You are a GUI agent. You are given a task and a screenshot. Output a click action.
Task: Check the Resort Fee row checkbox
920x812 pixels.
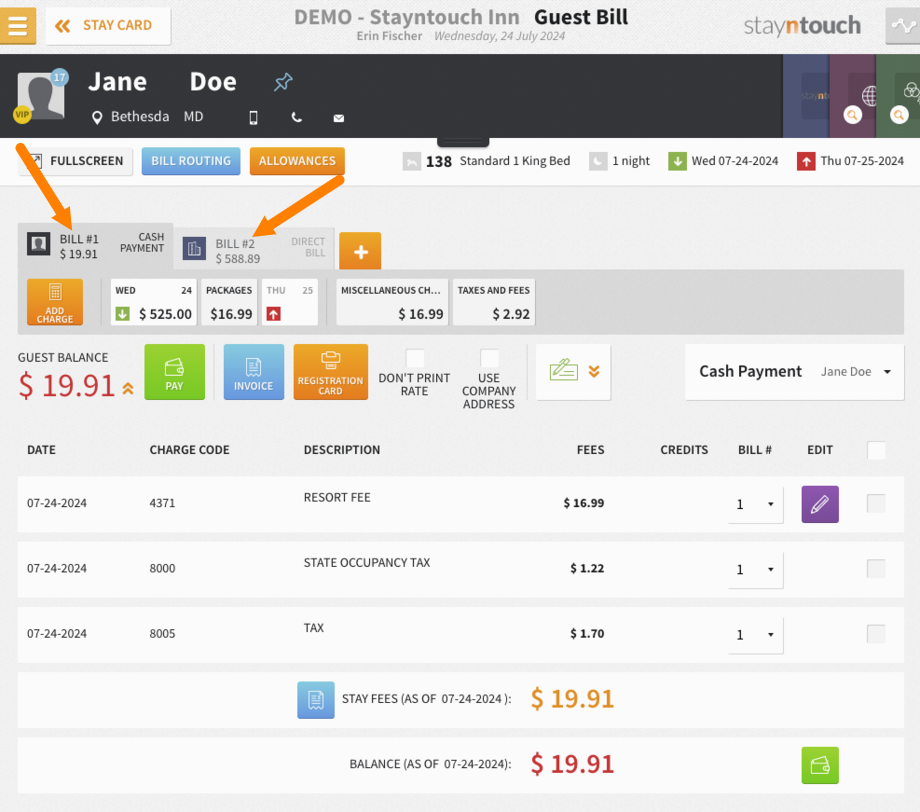click(x=877, y=503)
